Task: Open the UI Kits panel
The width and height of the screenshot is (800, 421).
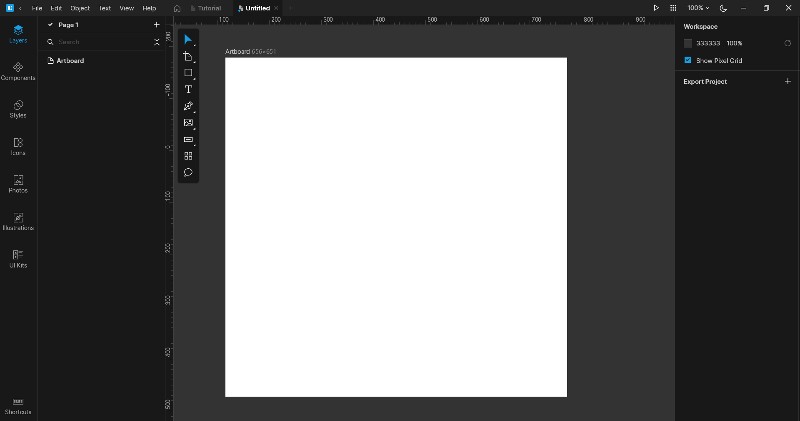Action: point(18,259)
